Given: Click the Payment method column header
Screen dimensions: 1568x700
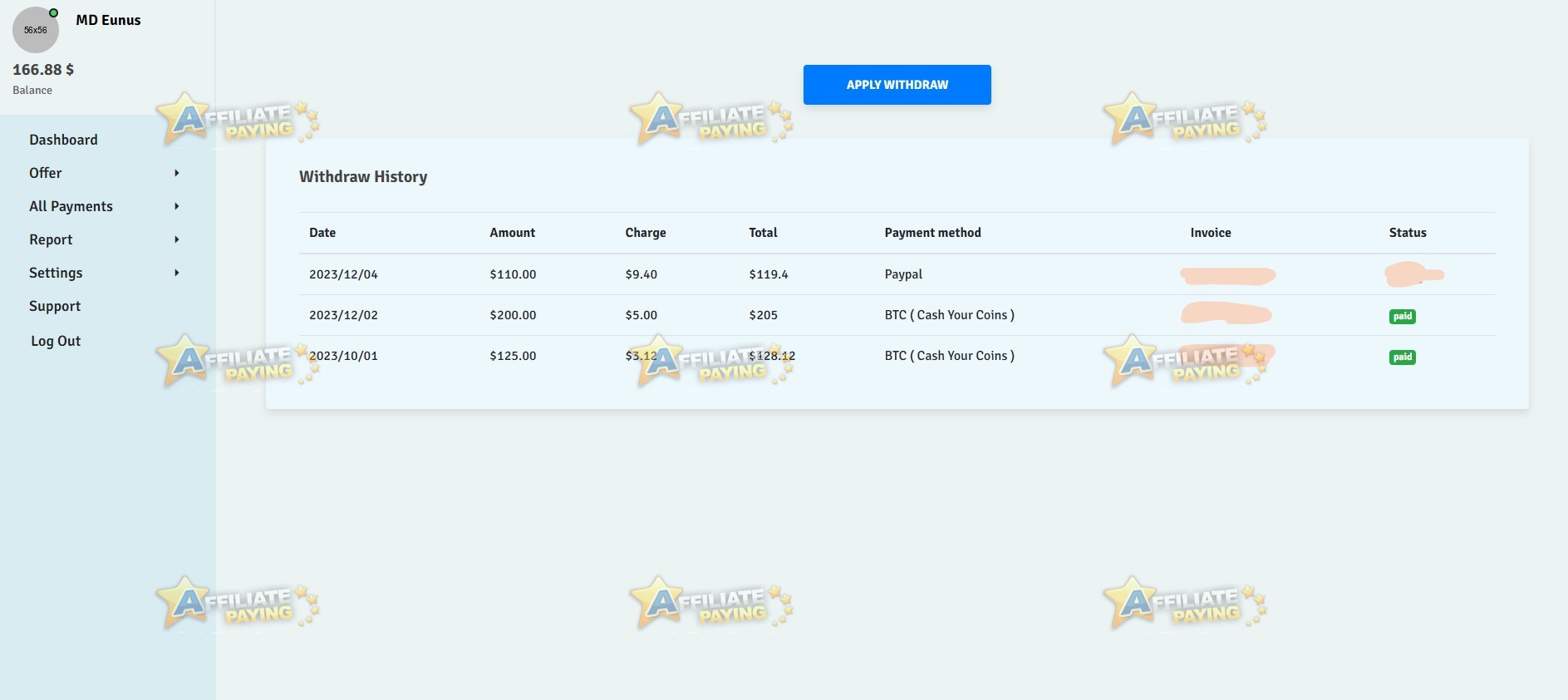Looking at the screenshot, I should click(932, 233).
